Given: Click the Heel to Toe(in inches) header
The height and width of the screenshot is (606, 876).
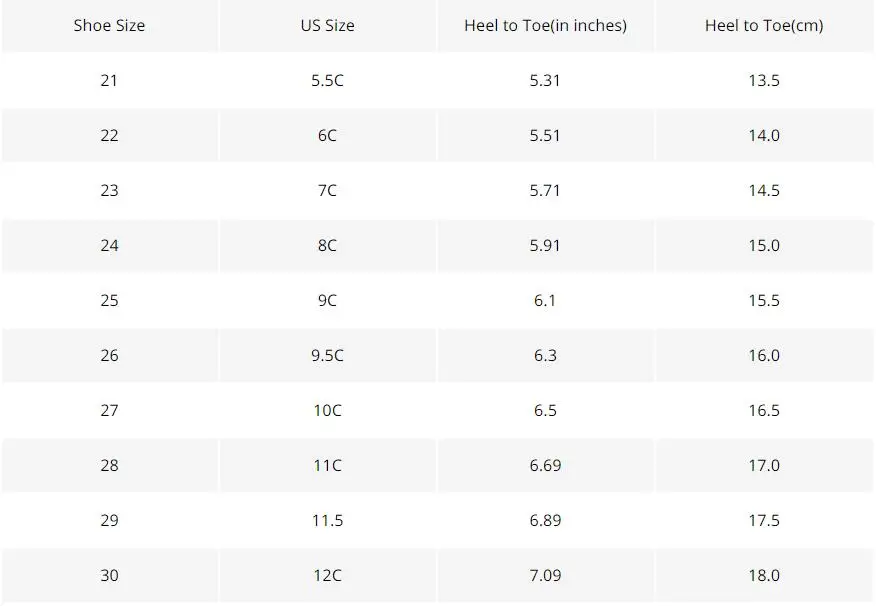Looking at the screenshot, I should (545, 26).
